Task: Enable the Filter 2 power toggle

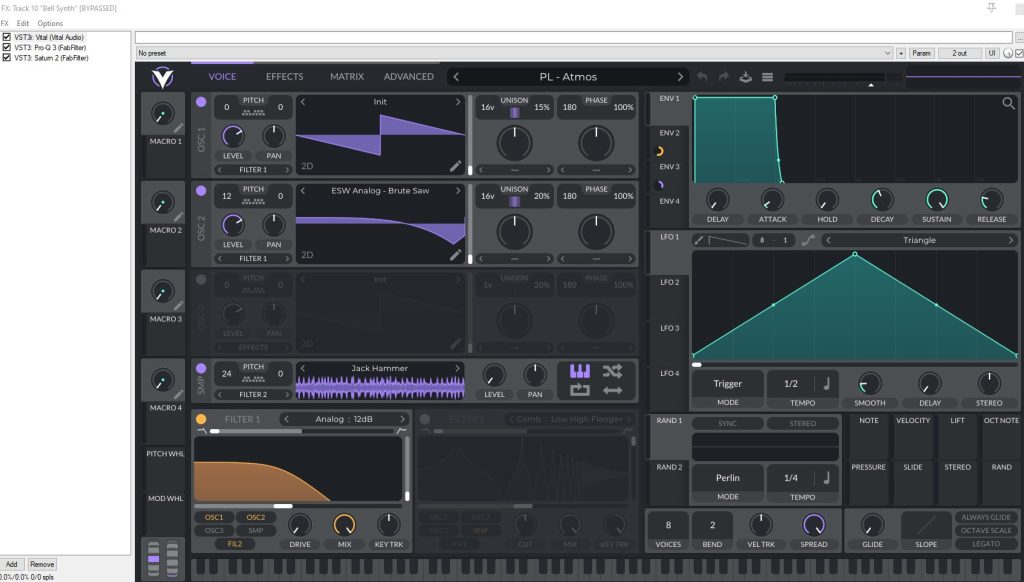Action: (425, 419)
